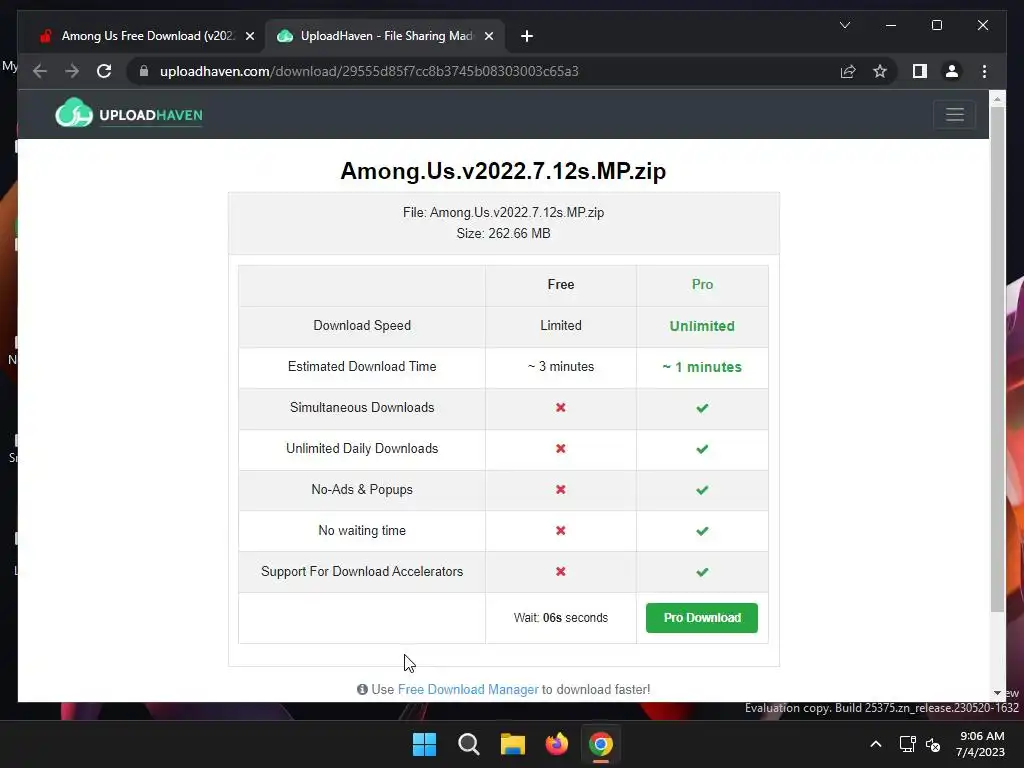Open the hamburger navigation menu

(x=954, y=114)
